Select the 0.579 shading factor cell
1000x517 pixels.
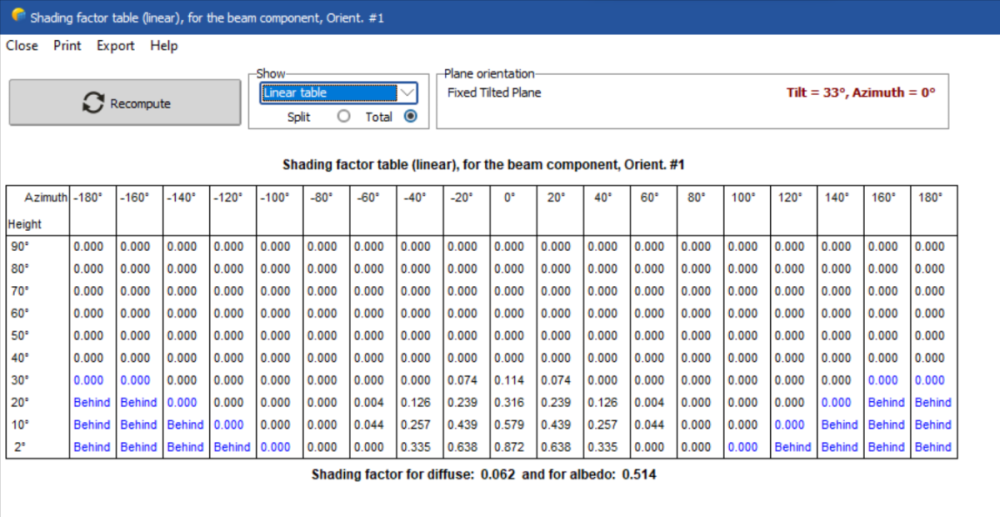click(509, 425)
